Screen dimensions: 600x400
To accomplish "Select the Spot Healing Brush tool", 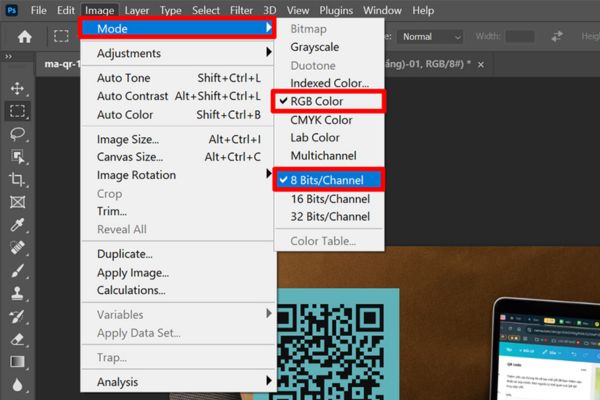I will pos(17,248).
